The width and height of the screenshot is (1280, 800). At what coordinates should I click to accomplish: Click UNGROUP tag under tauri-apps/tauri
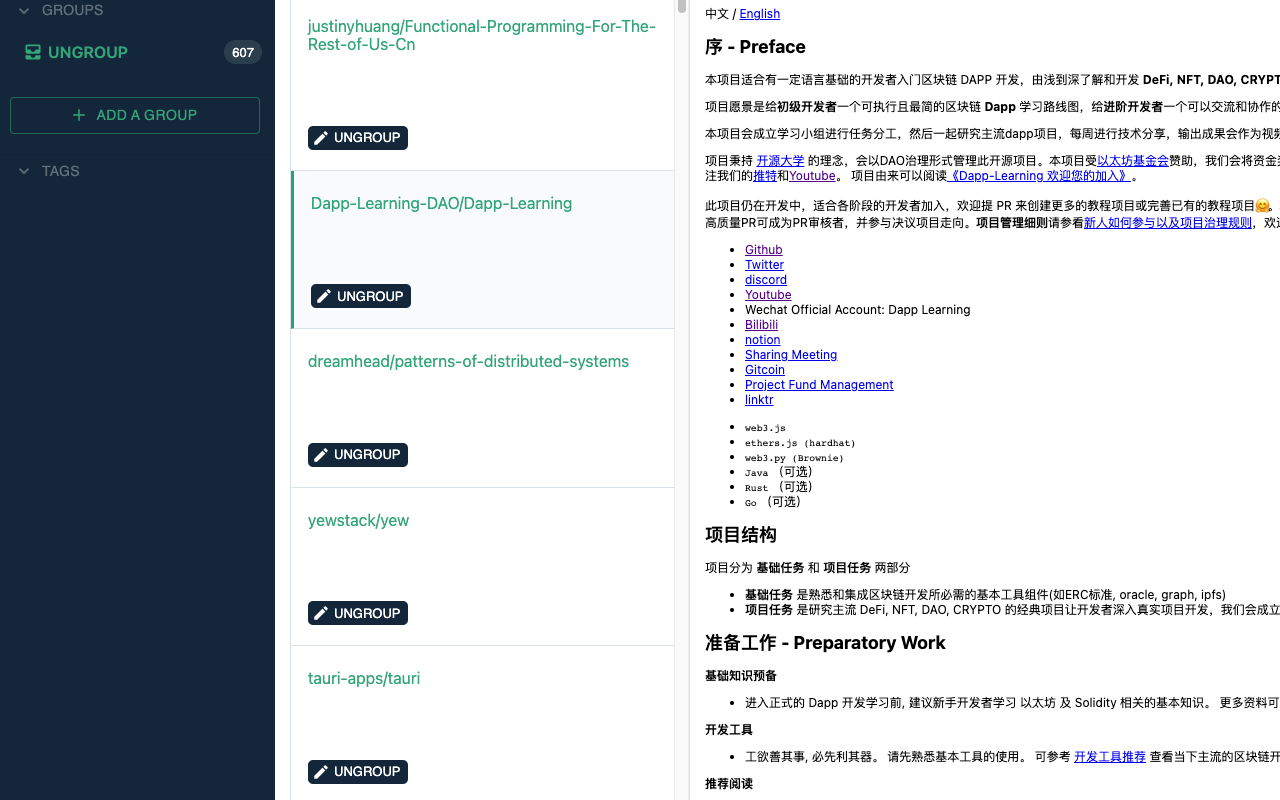[358, 772]
